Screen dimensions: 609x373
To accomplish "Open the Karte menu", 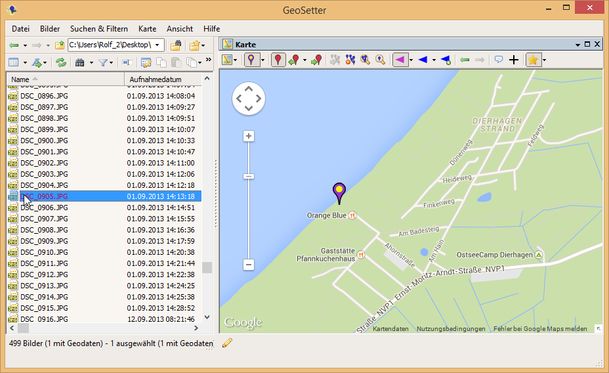I will [147, 29].
